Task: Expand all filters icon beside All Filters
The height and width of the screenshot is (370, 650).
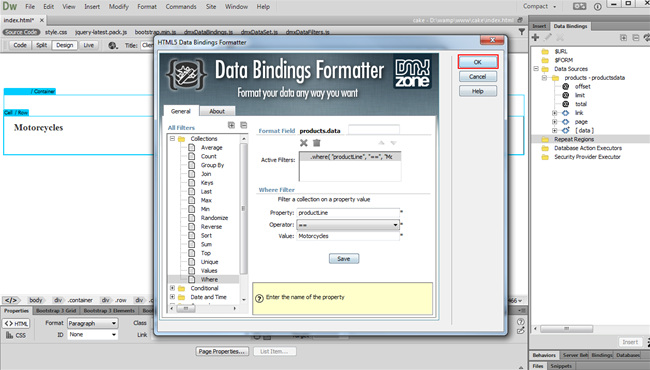Action: [x=231, y=125]
